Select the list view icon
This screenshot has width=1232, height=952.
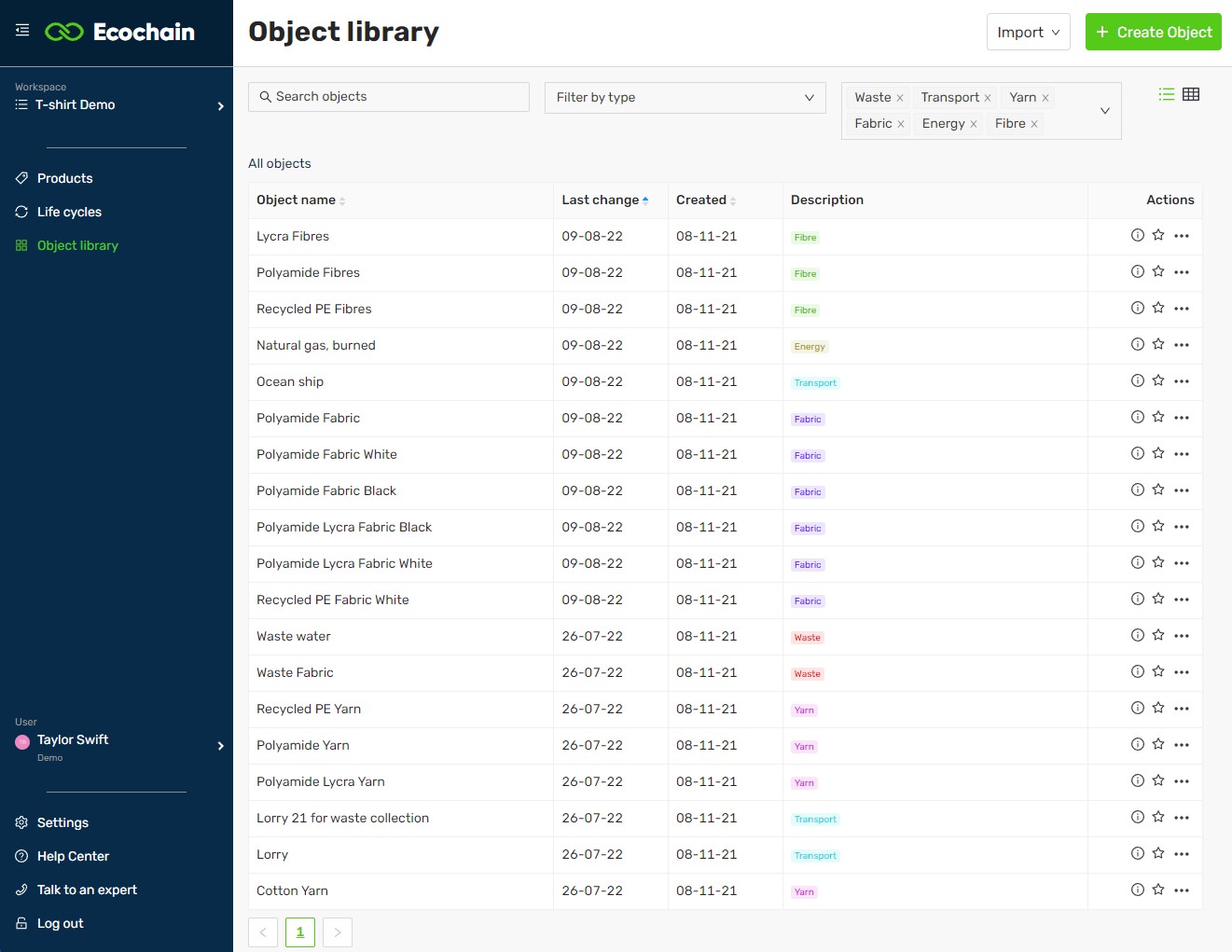(1166, 93)
